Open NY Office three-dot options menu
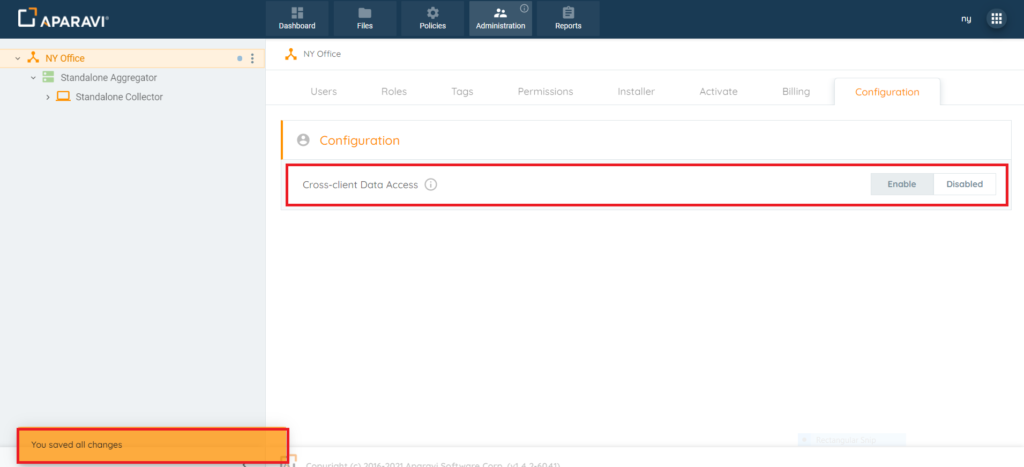 click(252, 58)
